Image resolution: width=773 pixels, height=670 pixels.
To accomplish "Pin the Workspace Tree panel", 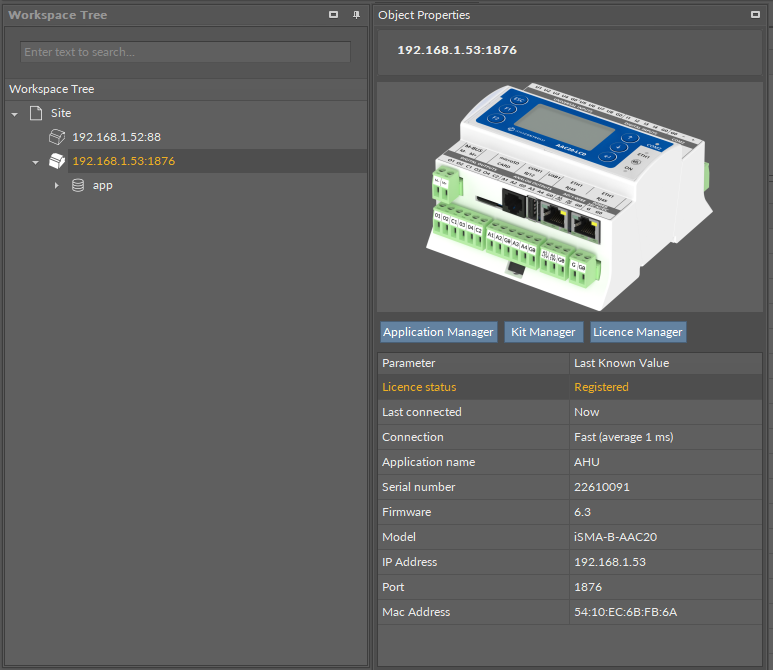I will pos(355,15).
